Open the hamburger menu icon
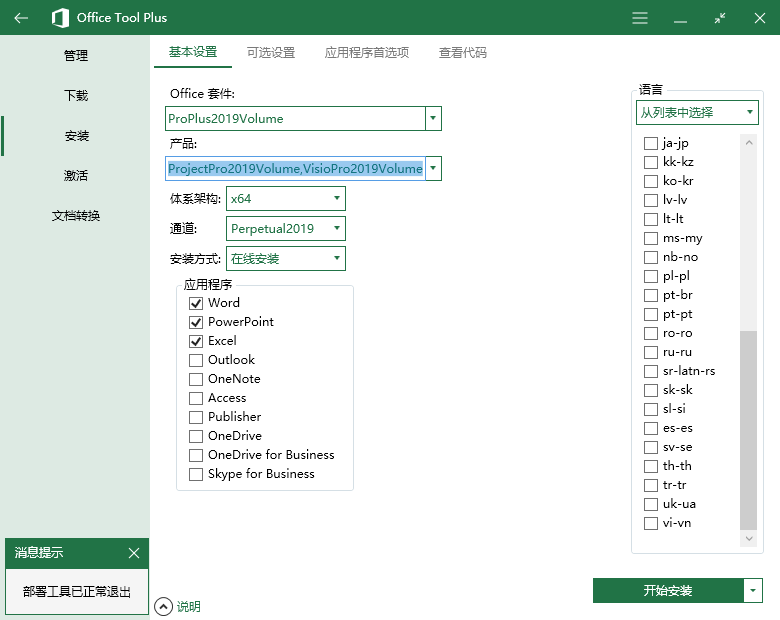Viewport: 780px width, 620px height. coord(640,18)
